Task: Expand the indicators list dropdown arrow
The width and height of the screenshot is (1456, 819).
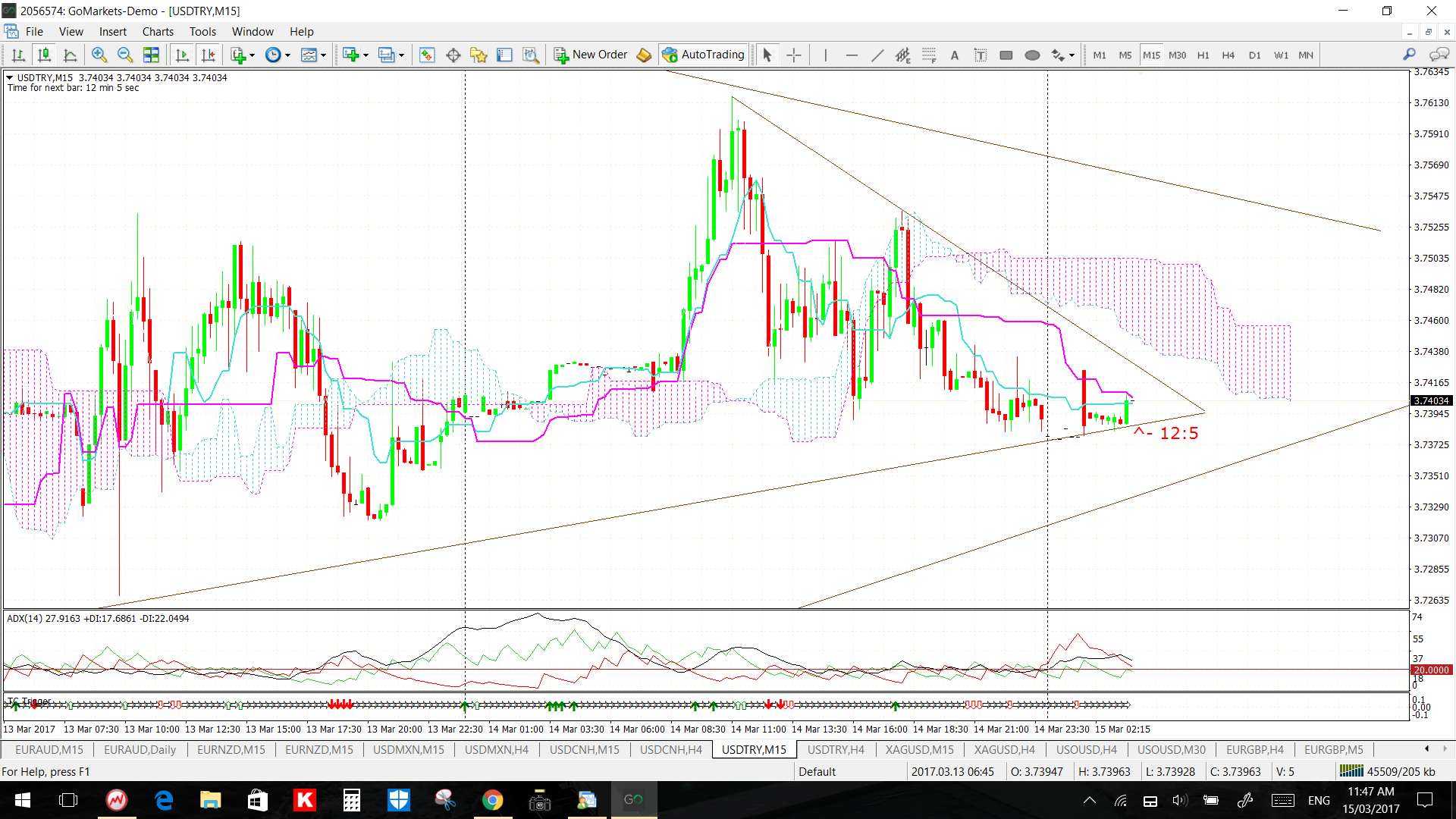Action: pyautogui.click(x=252, y=55)
